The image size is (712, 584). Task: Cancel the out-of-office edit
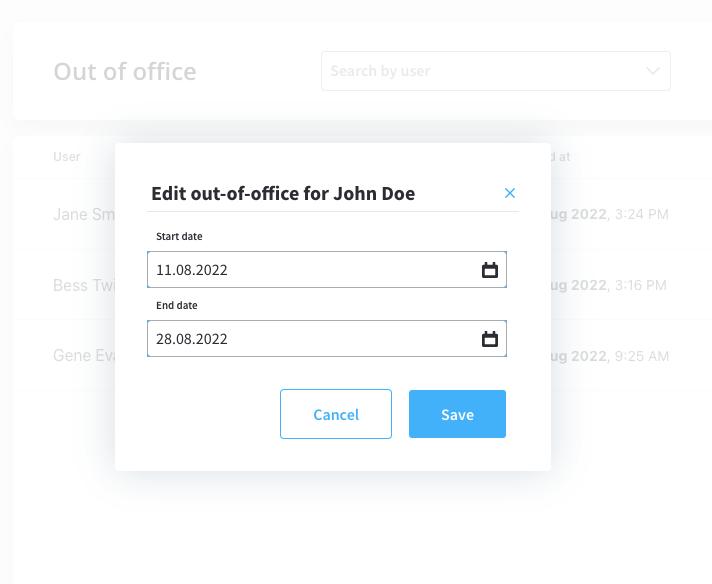coord(336,414)
